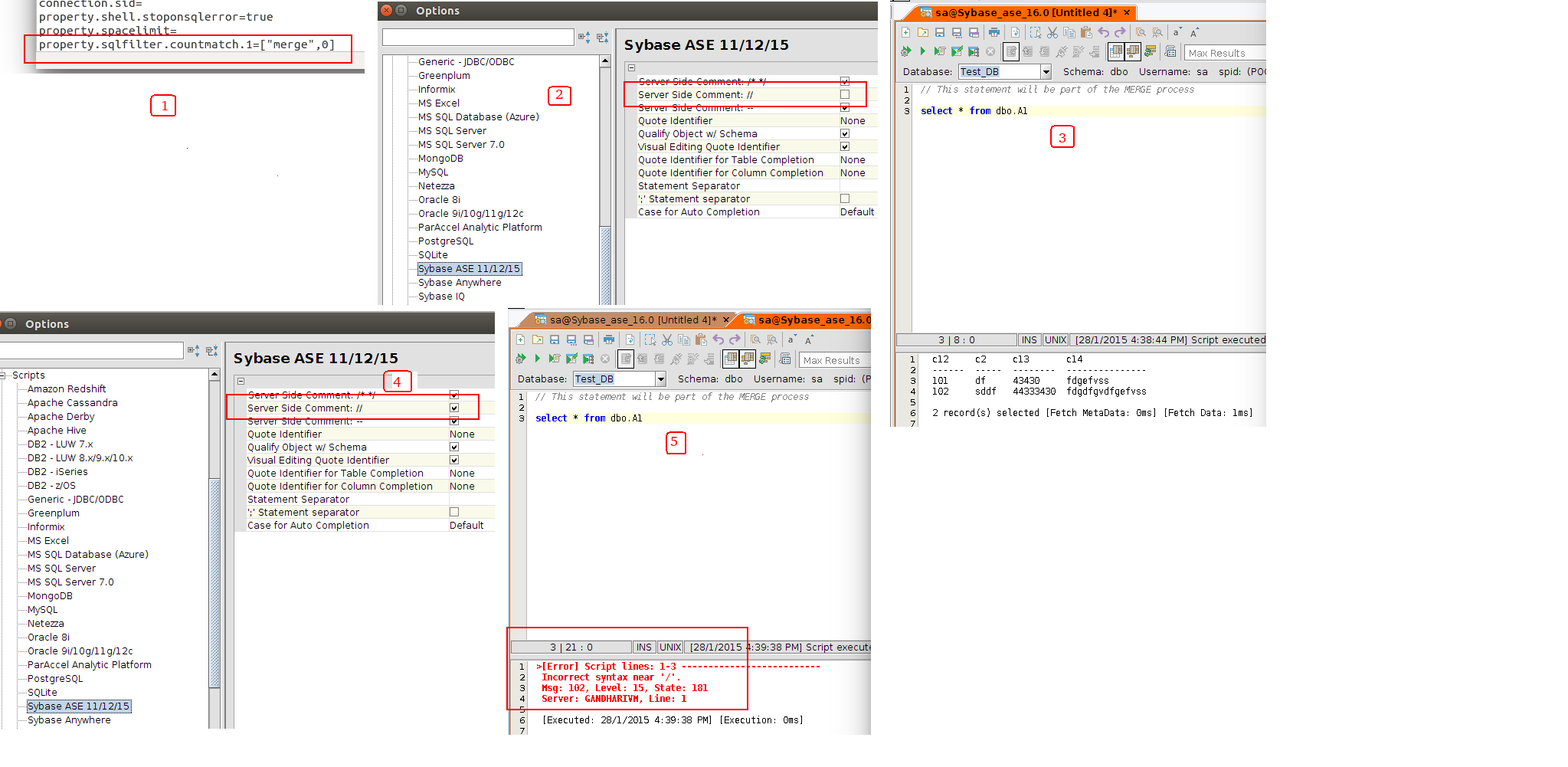
Task: Click the search field in upper Options dialog
Action: coord(478,37)
